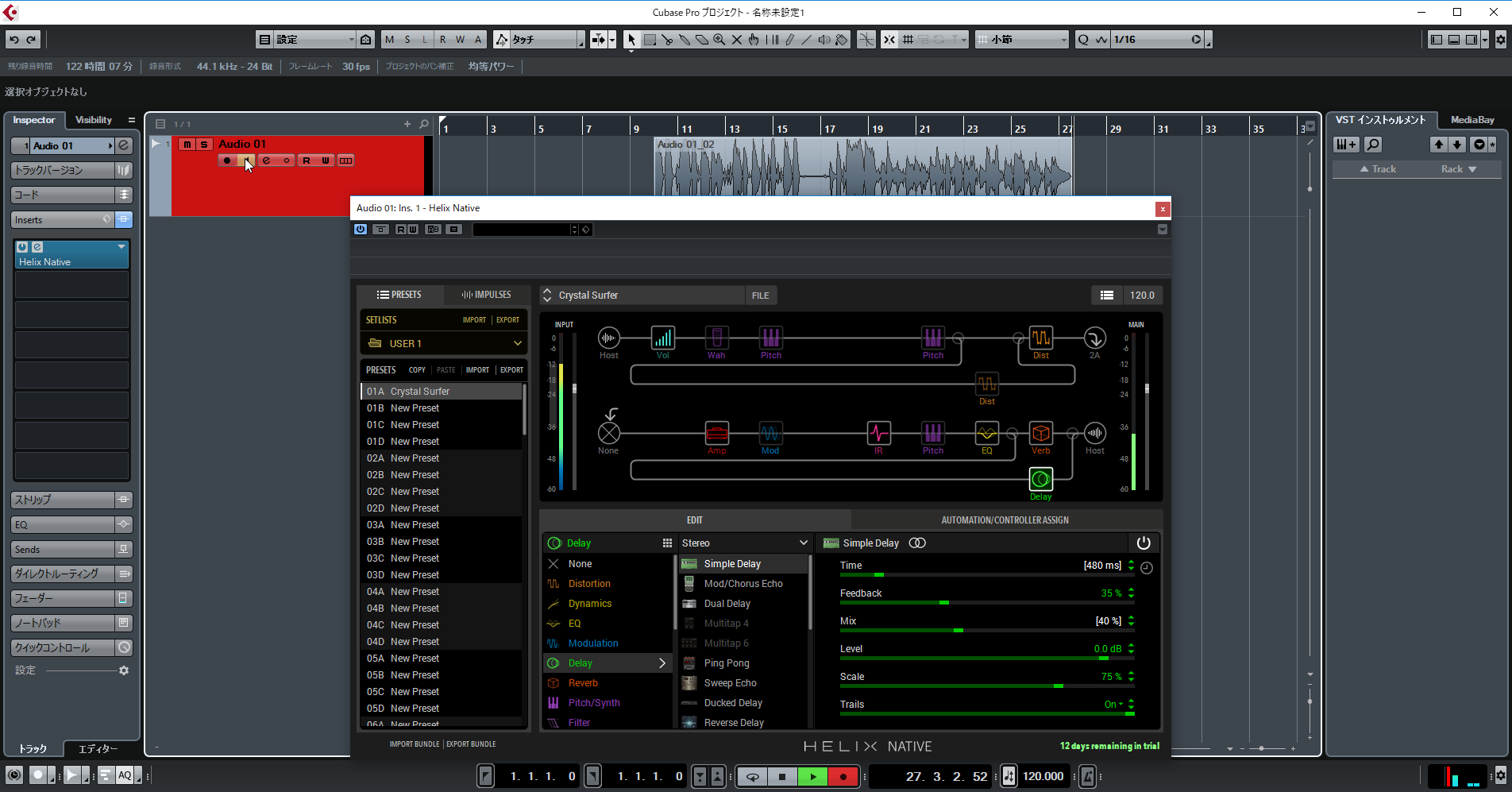Select the Mod block in lower path
This screenshot has height=792, width=1512.
point(770,434)
